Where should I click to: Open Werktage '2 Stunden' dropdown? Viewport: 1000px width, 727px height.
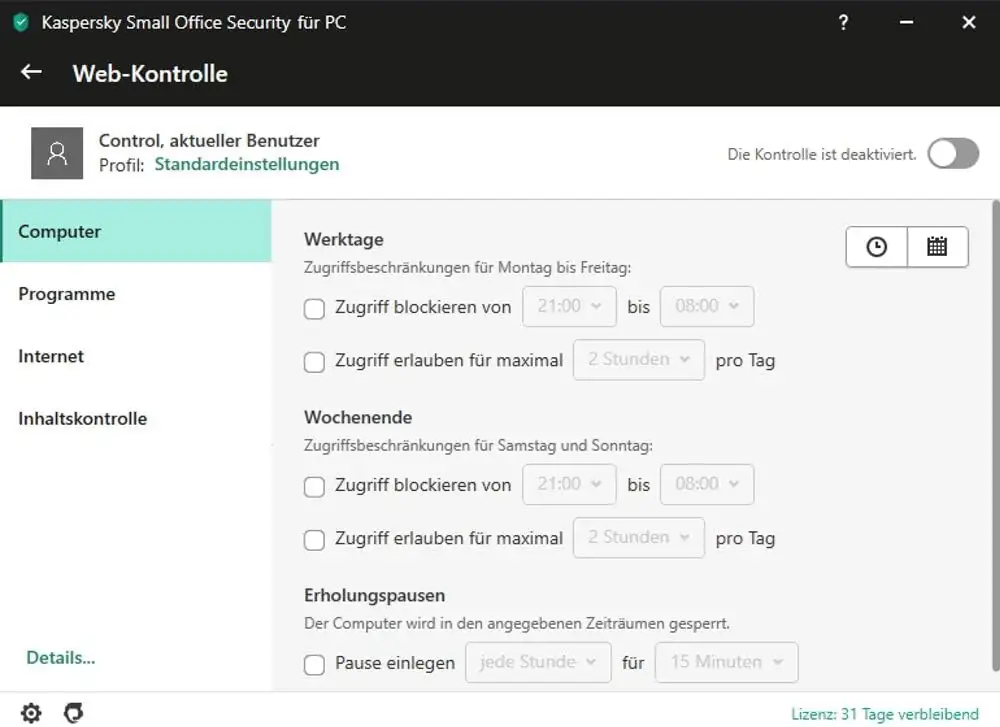point(638,360)
